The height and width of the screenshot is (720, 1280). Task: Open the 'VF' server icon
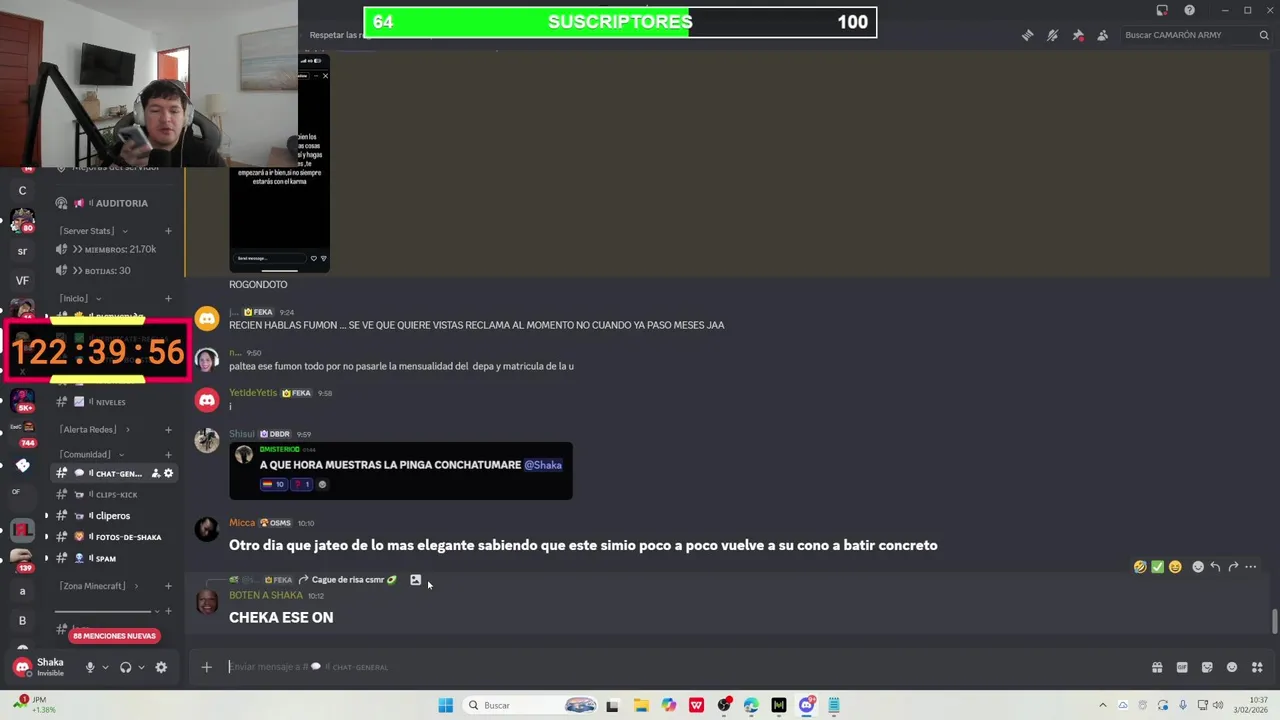click(x=22, y=281)
